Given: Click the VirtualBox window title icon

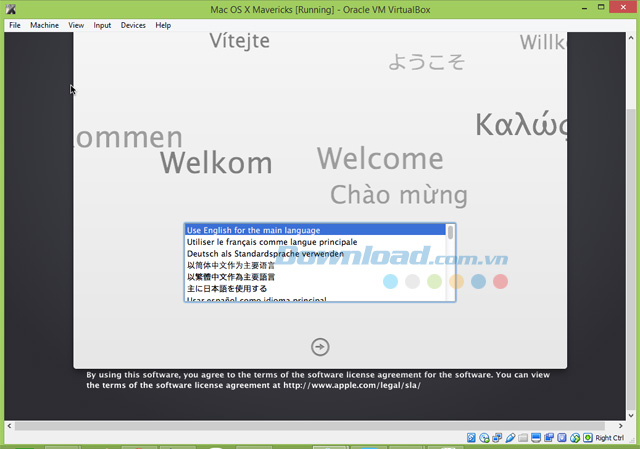Looking at the screenshot, I should (11, 9).
